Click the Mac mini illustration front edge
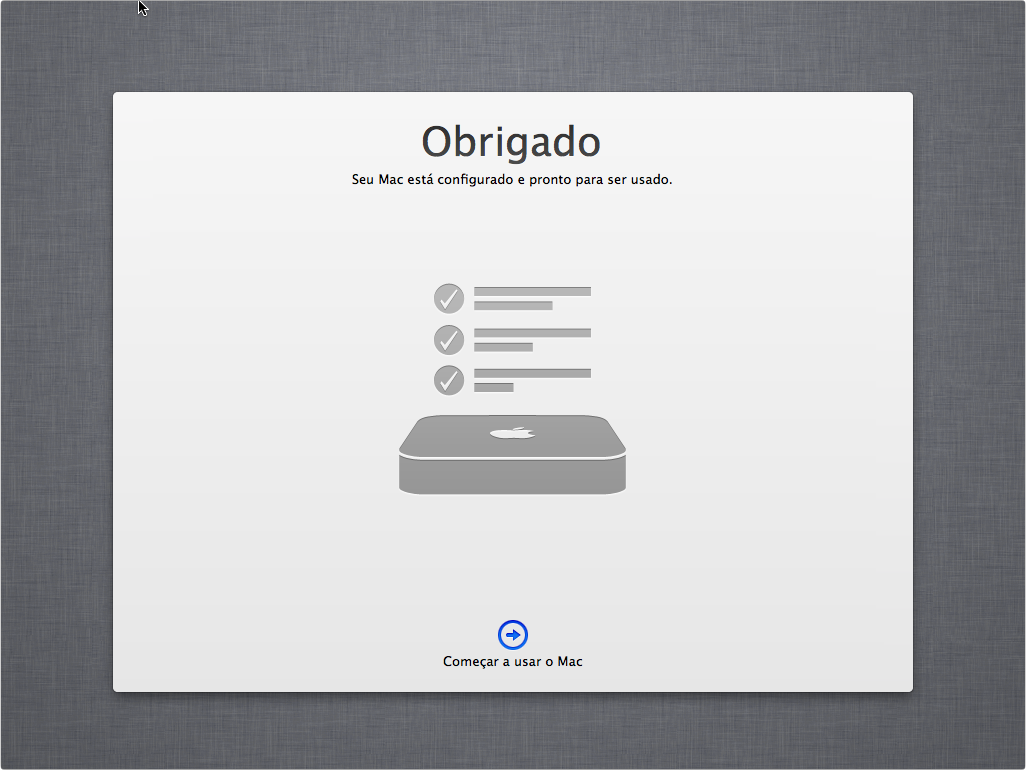 click(x=512, y=476)
